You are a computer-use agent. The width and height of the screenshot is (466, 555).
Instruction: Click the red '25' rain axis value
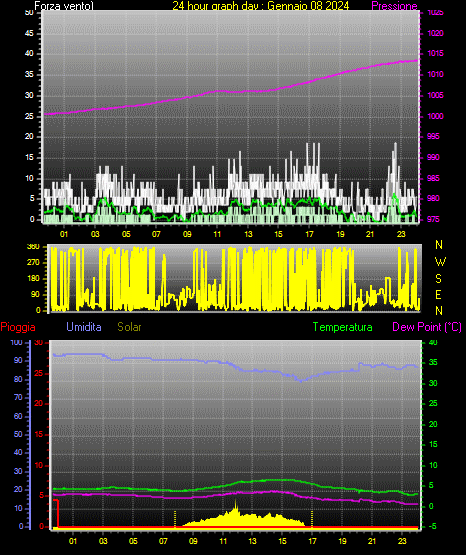tap(39, 373)
